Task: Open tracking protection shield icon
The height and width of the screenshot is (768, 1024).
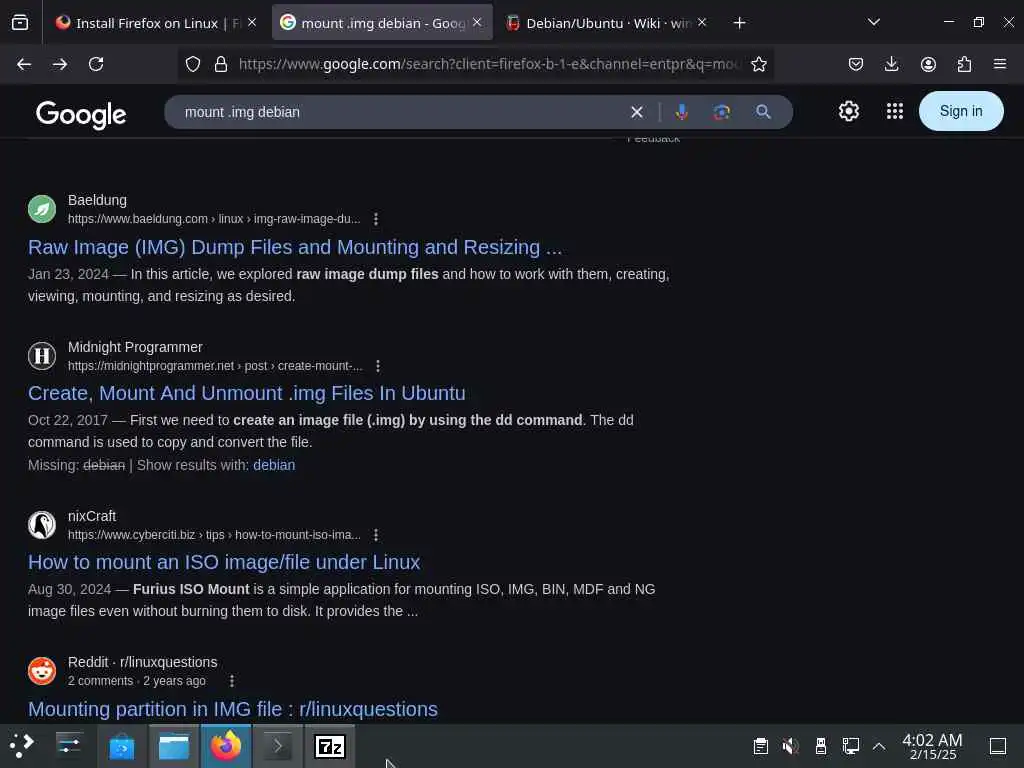Action: (193, 64)
